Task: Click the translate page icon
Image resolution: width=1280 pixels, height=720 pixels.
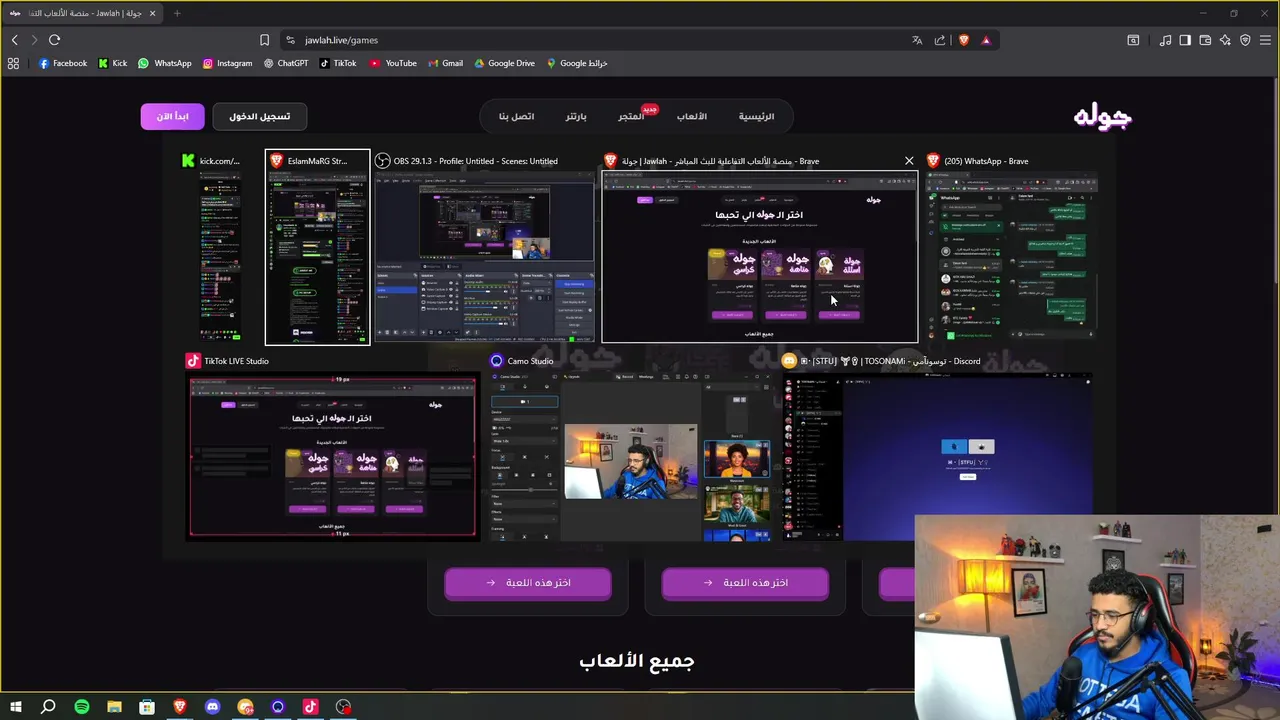Action: coord(917,40)
